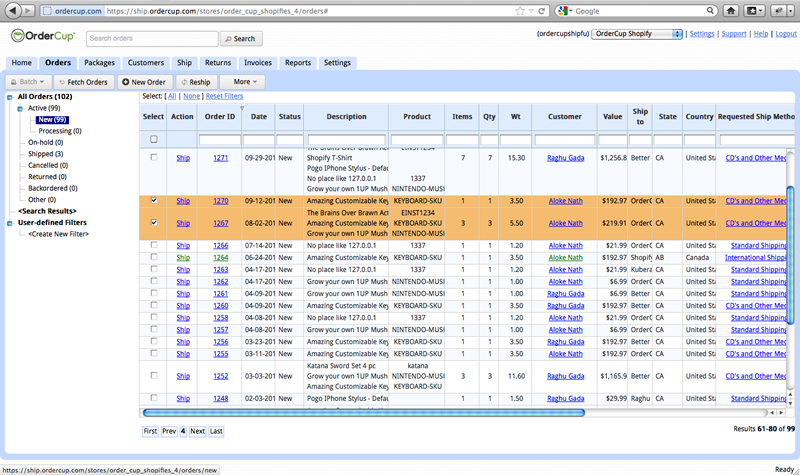Screen dimensions: 800x475
Task: Click the horizontal table scrollbar
Action: pyautogui.click(x=364, y=412)
